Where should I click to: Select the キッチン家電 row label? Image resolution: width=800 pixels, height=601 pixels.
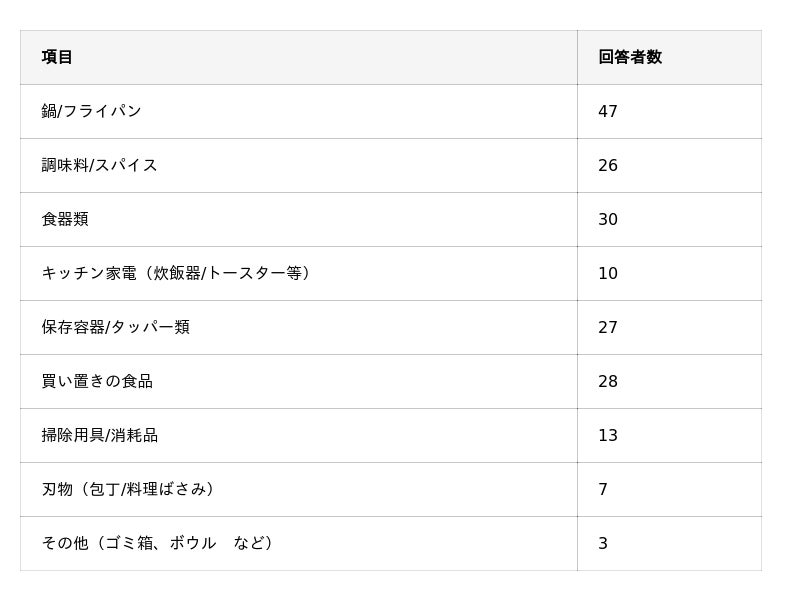pos(176,273)
